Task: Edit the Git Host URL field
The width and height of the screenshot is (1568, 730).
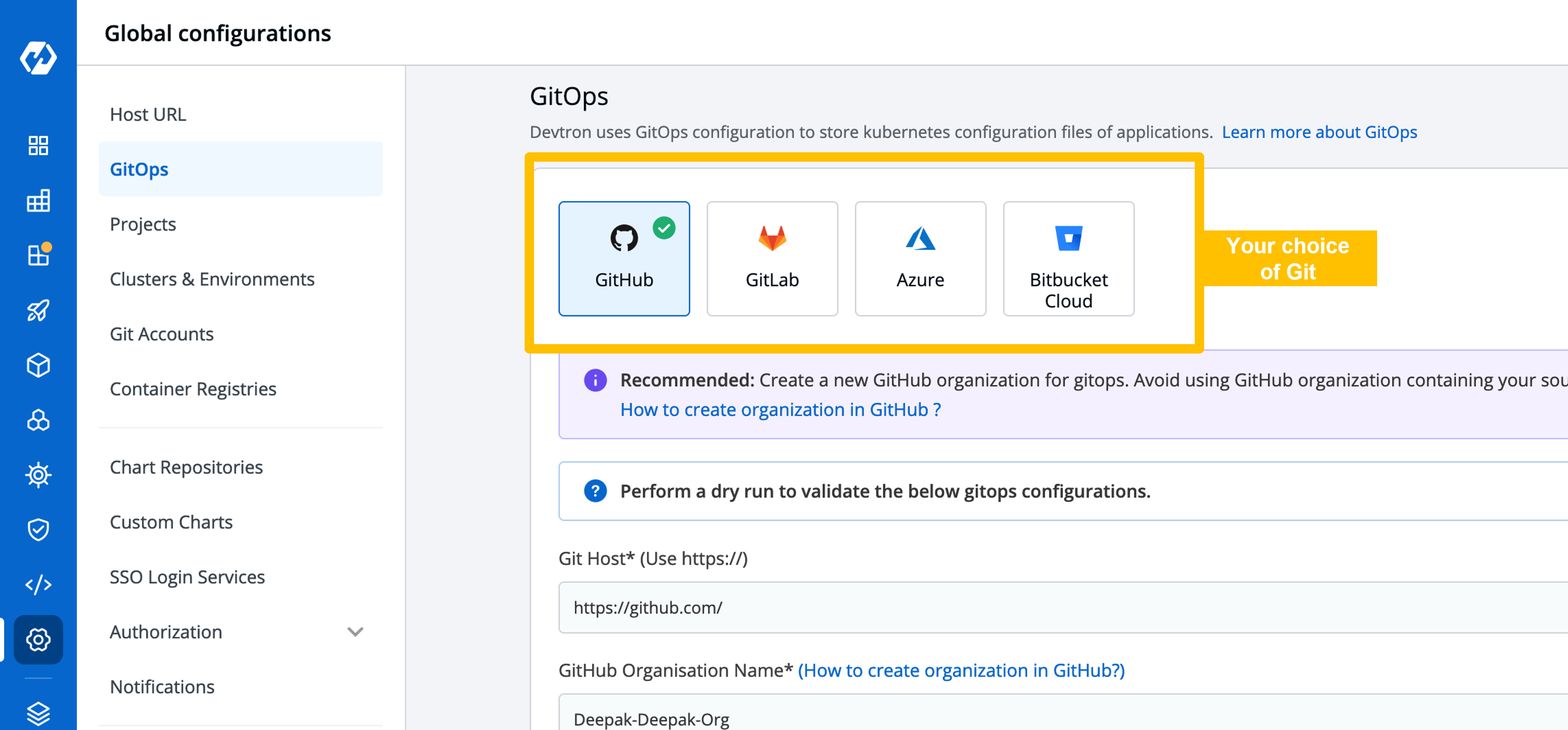Action: point(852,607)
